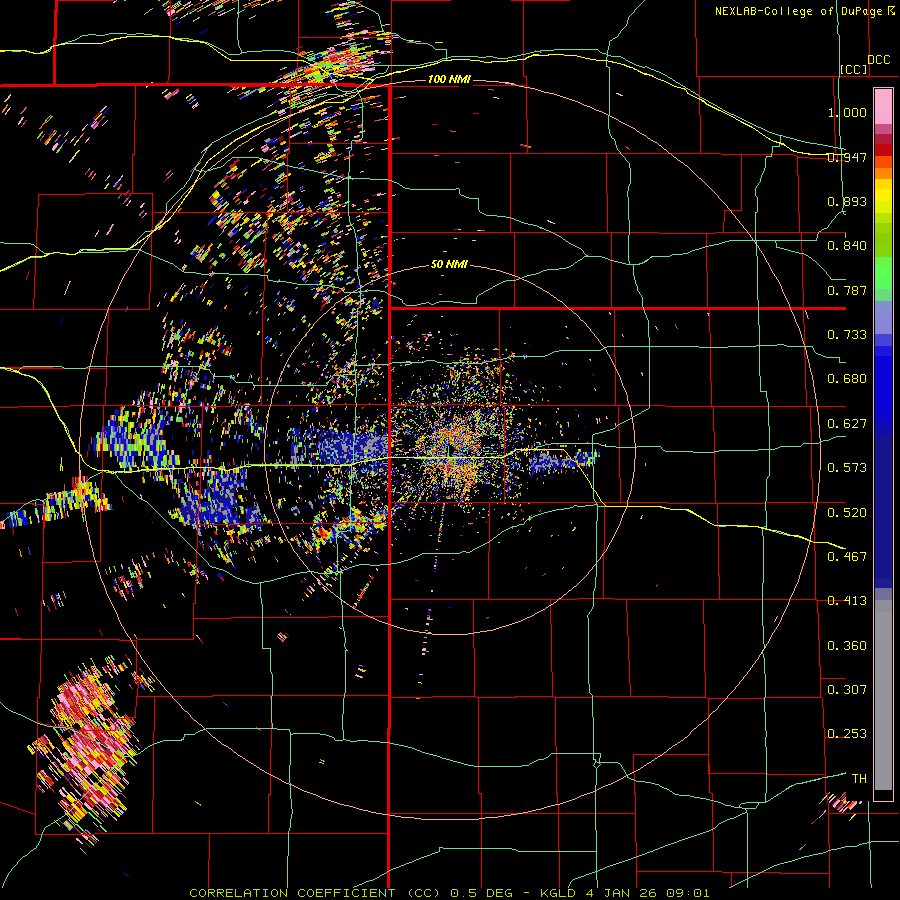Screen dimensions: 900x900
Task: Click the 0.733 scale value
Action: pyautogui.click(x=847, y=335)
